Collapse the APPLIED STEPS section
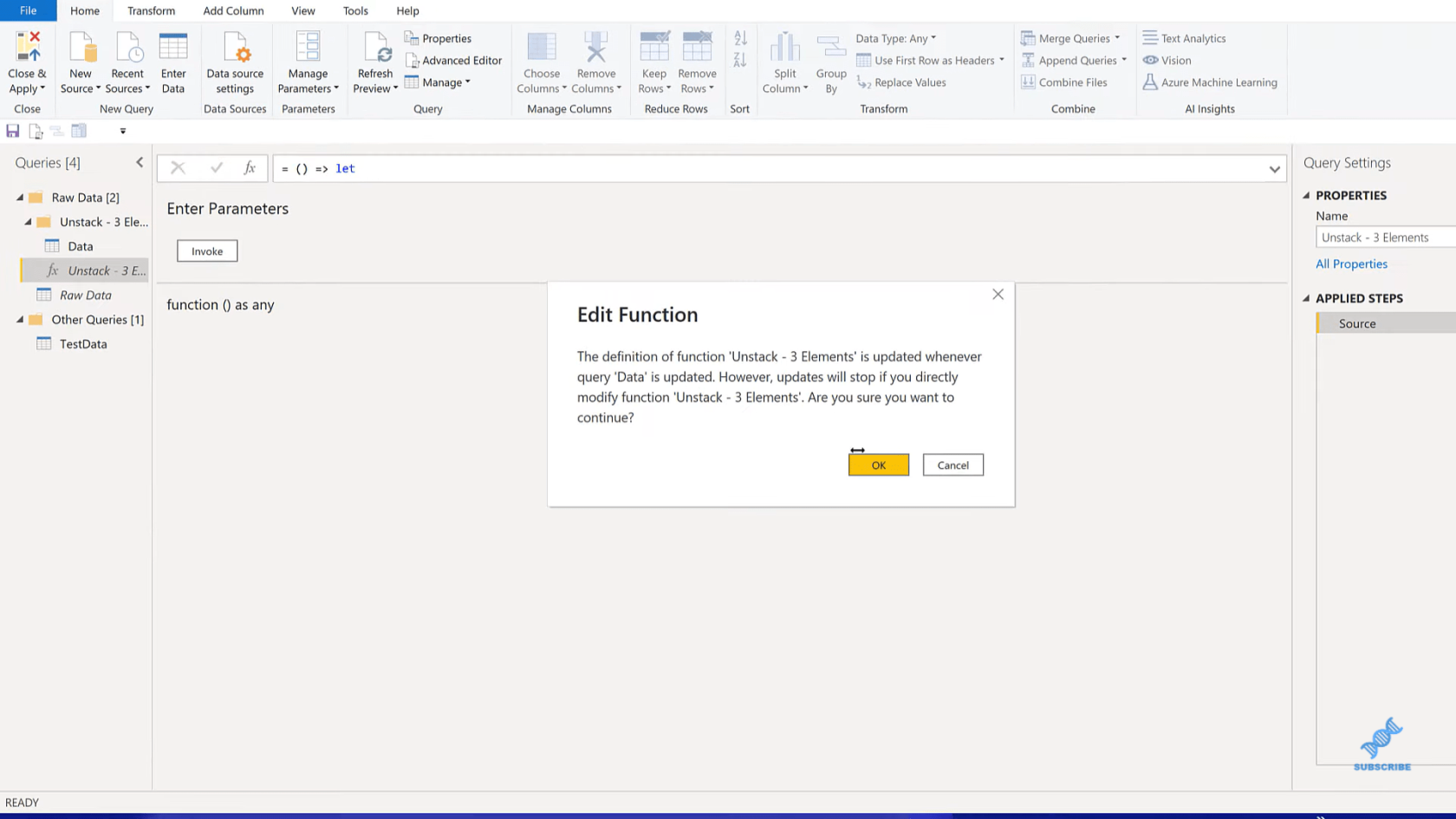1456x819 pixels. pyautogui.click(x=1306, y=298)
